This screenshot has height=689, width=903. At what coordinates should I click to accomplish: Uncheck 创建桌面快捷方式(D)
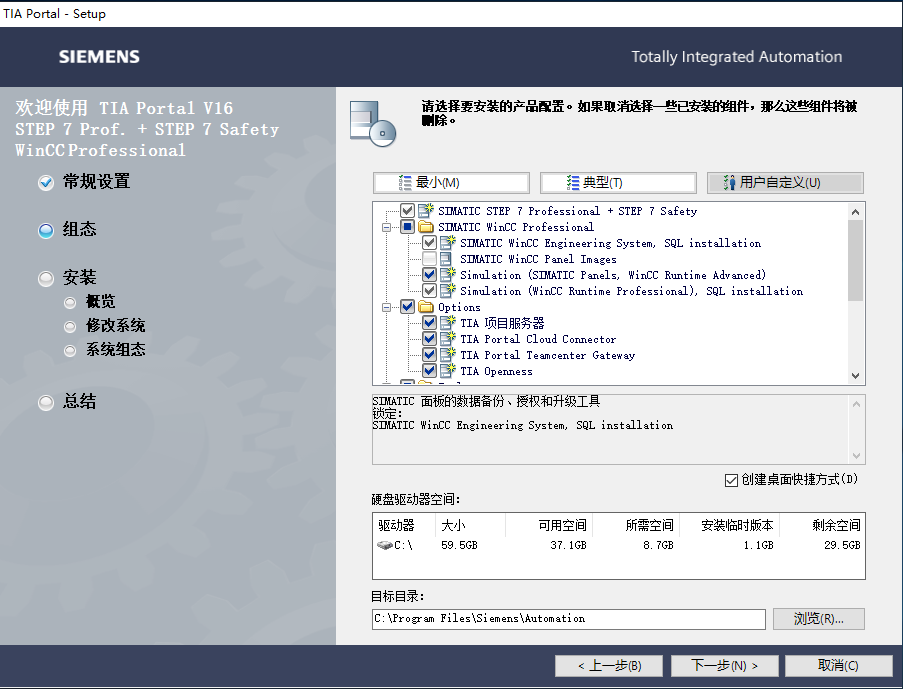(732, 480)
